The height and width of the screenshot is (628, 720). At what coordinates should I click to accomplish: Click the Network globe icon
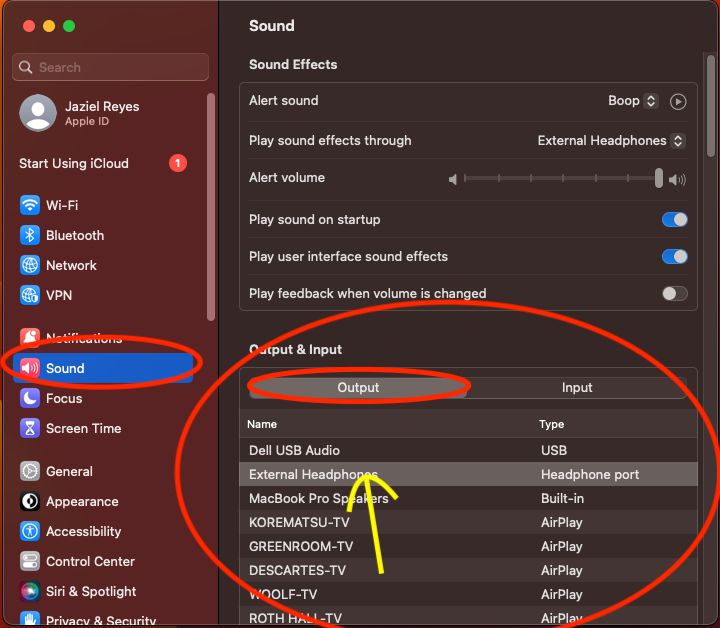coord(30,265)
